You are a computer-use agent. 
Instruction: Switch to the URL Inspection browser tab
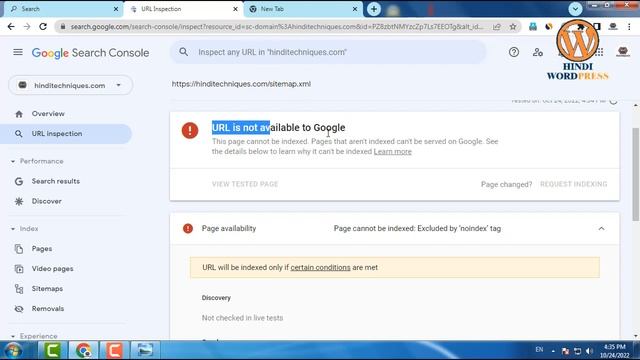click(184, 9)
